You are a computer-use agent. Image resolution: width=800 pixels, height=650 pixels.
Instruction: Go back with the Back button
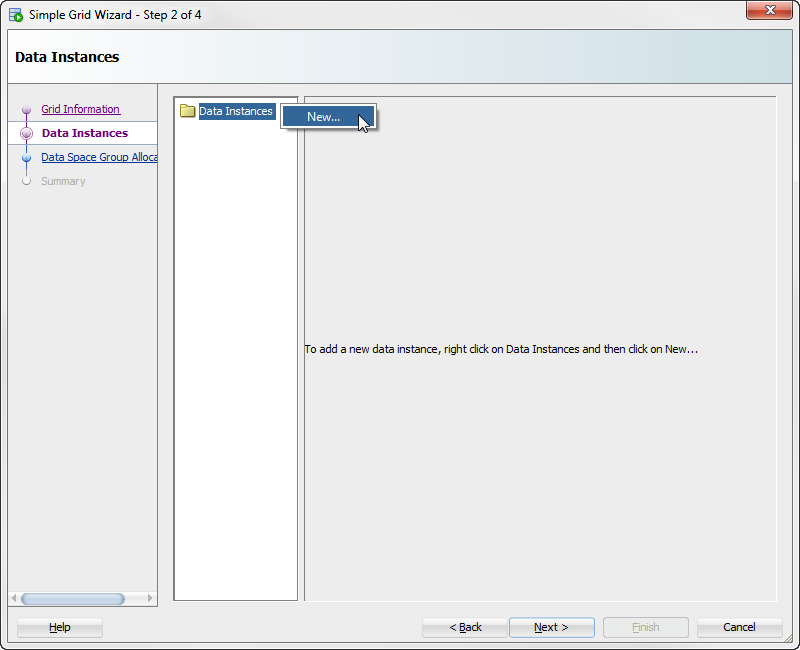pyautogui.click(x=465, y=627)
